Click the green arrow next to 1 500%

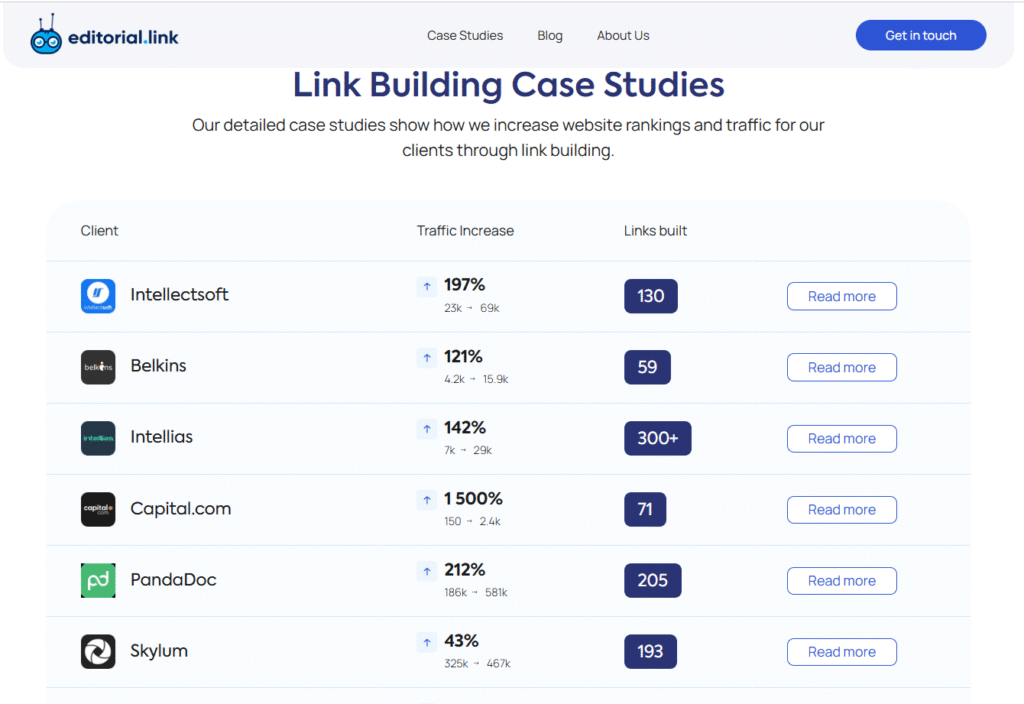[428, 499]
